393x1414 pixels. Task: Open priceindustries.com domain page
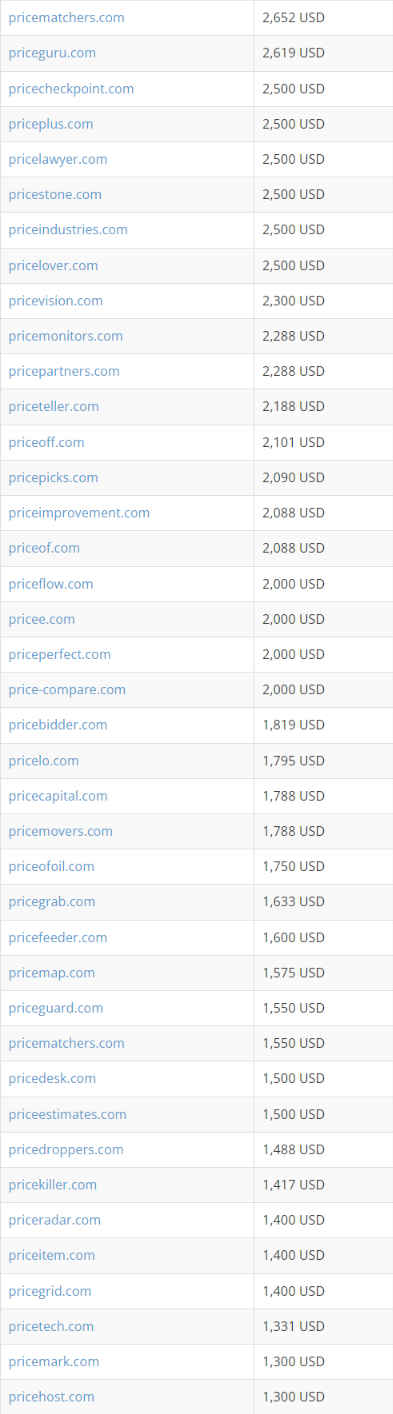click(x=68, y=229)
